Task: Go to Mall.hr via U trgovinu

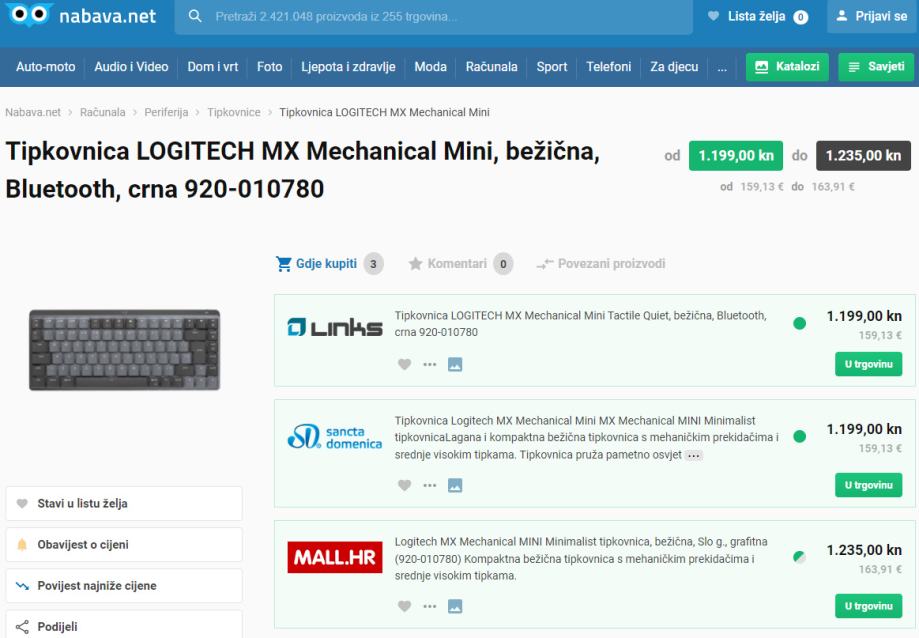Action: (x=869, y=606)
